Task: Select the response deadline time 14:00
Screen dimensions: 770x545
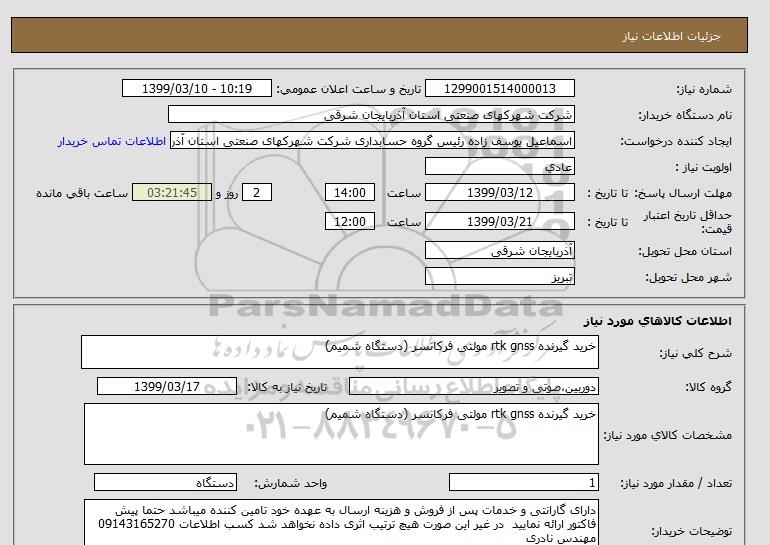Action: coord(352,193)
